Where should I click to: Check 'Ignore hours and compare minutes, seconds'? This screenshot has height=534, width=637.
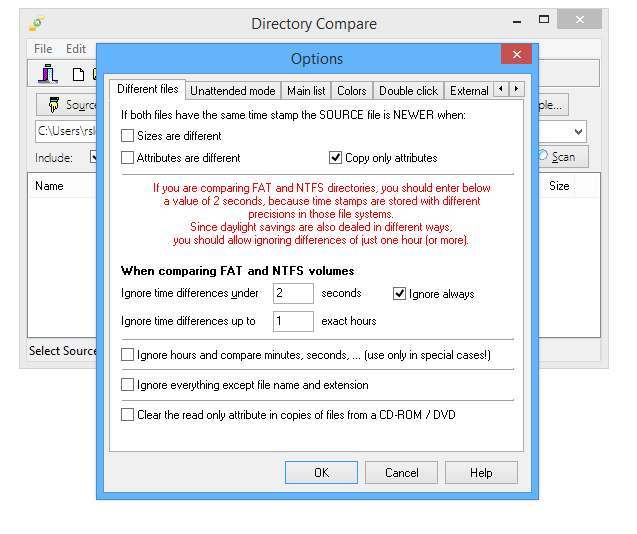point(128,355)
